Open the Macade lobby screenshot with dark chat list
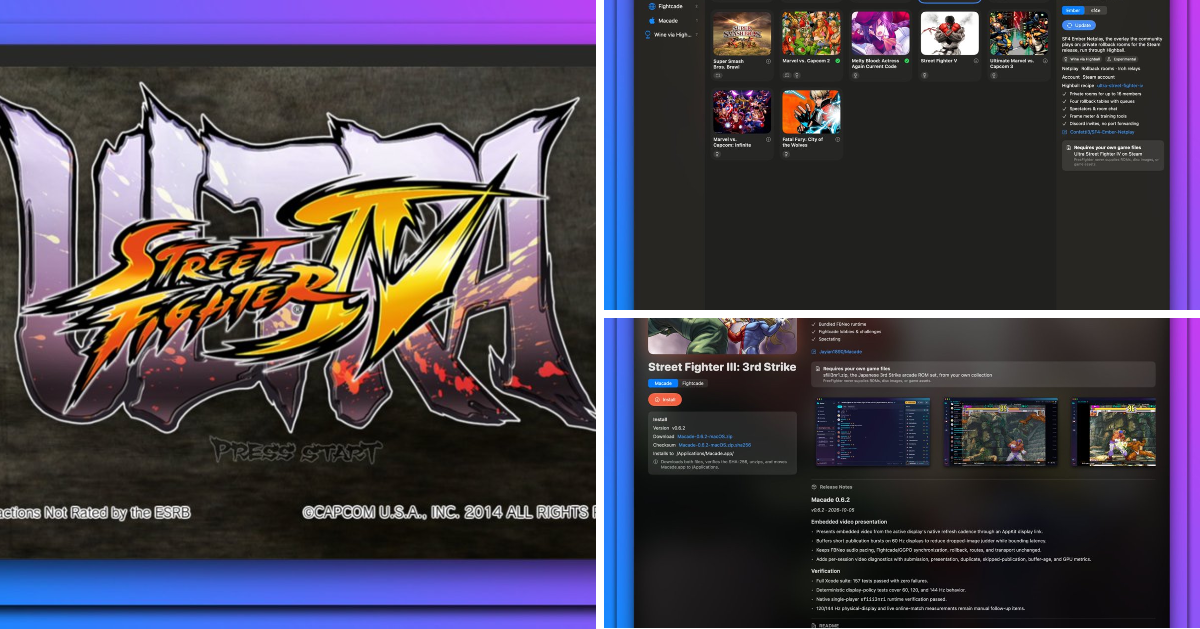The height and width of the screenshot is (629, 1200). pos(875,432)
